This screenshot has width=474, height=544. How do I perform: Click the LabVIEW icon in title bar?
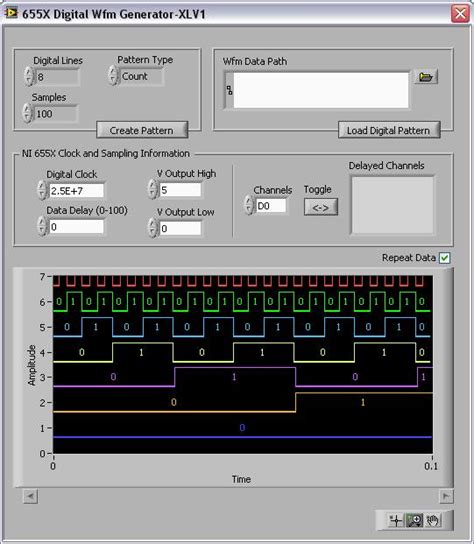tap(10, 13)
